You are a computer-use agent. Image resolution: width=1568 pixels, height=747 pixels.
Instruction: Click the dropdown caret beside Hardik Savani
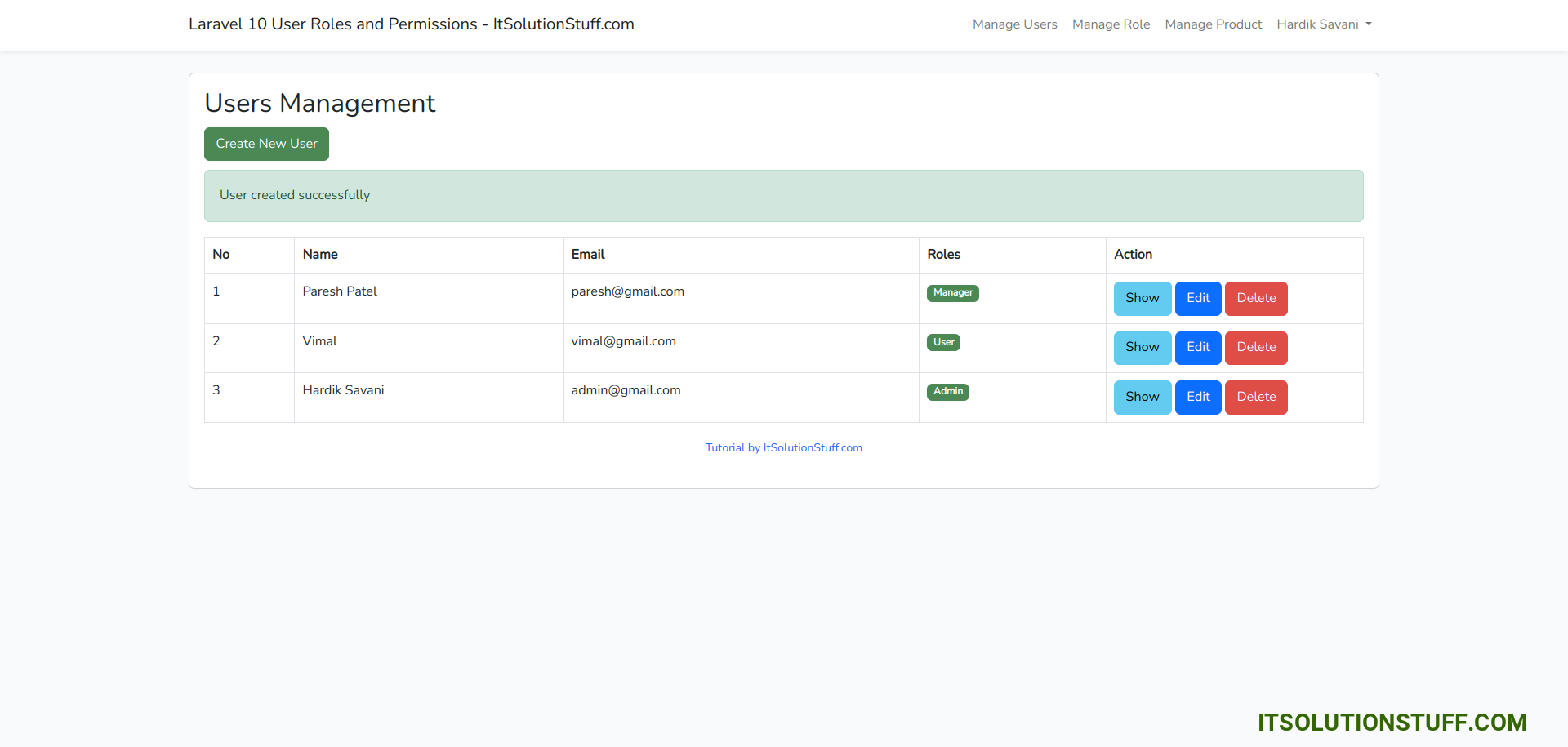pos(1368,24)
